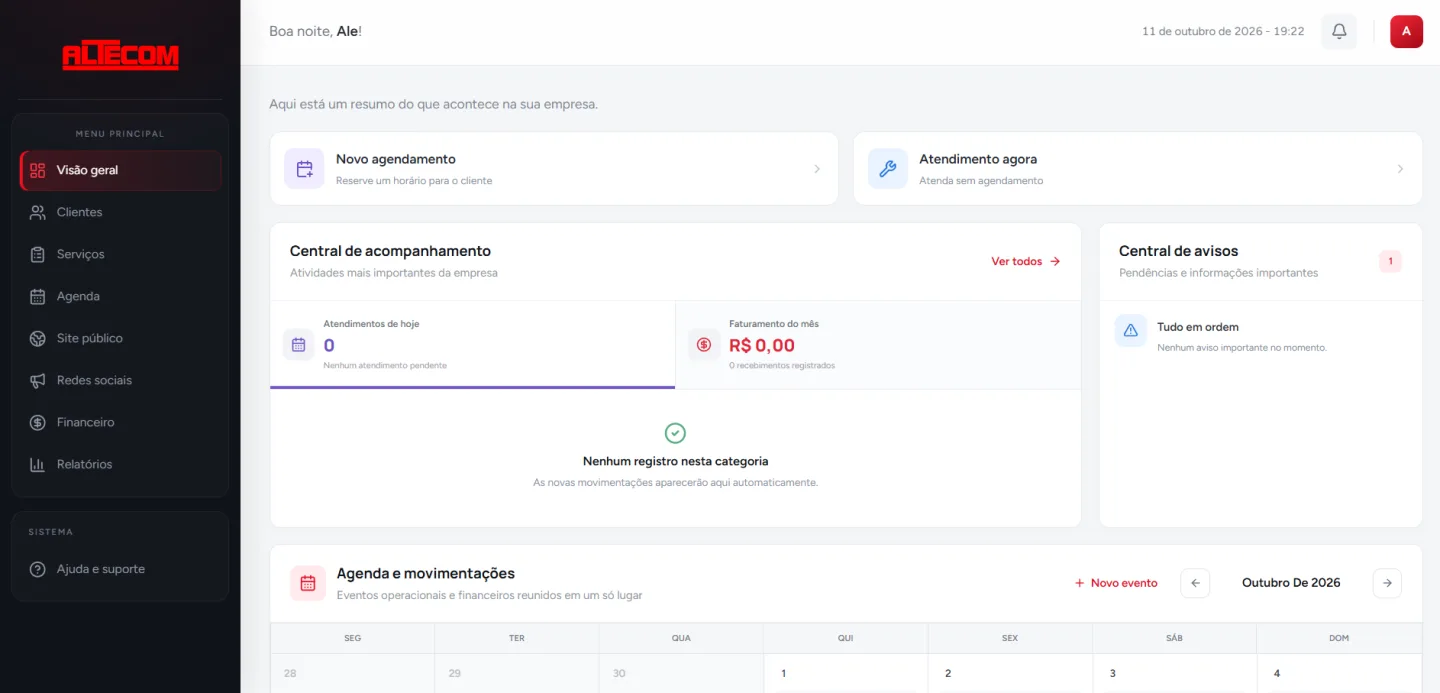Click the Agenda e movimentações calendar icon

click(x=308, y=583)
